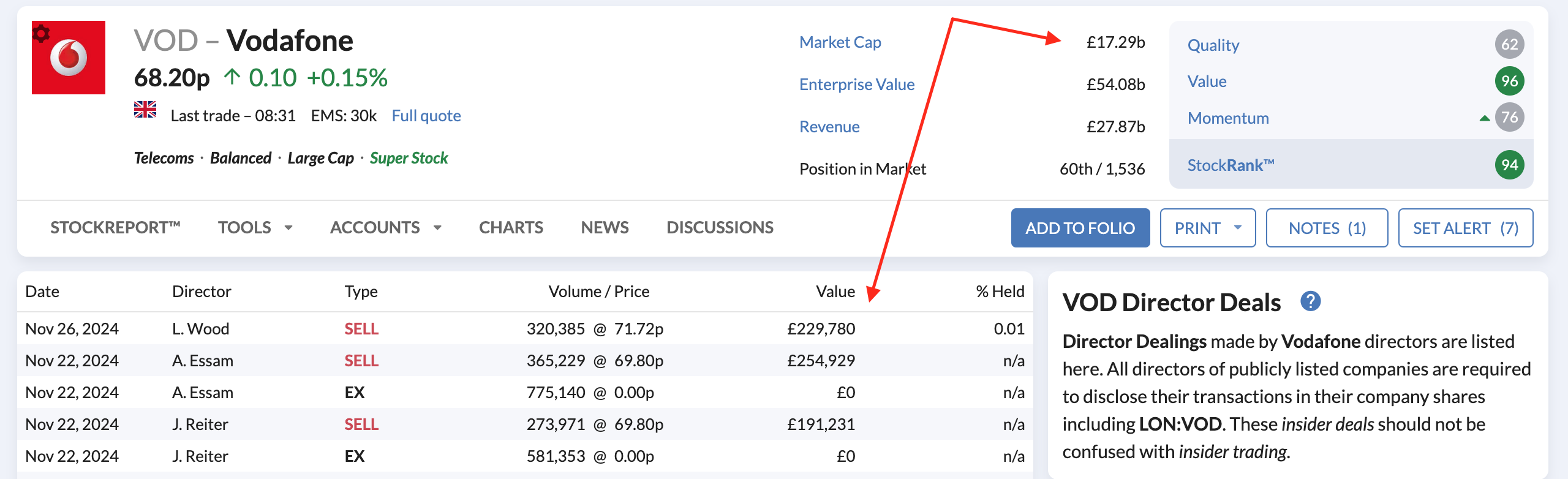Click the StockRank link
Viewport: 1568px width, 479px height.
(x=1231, y=165)
